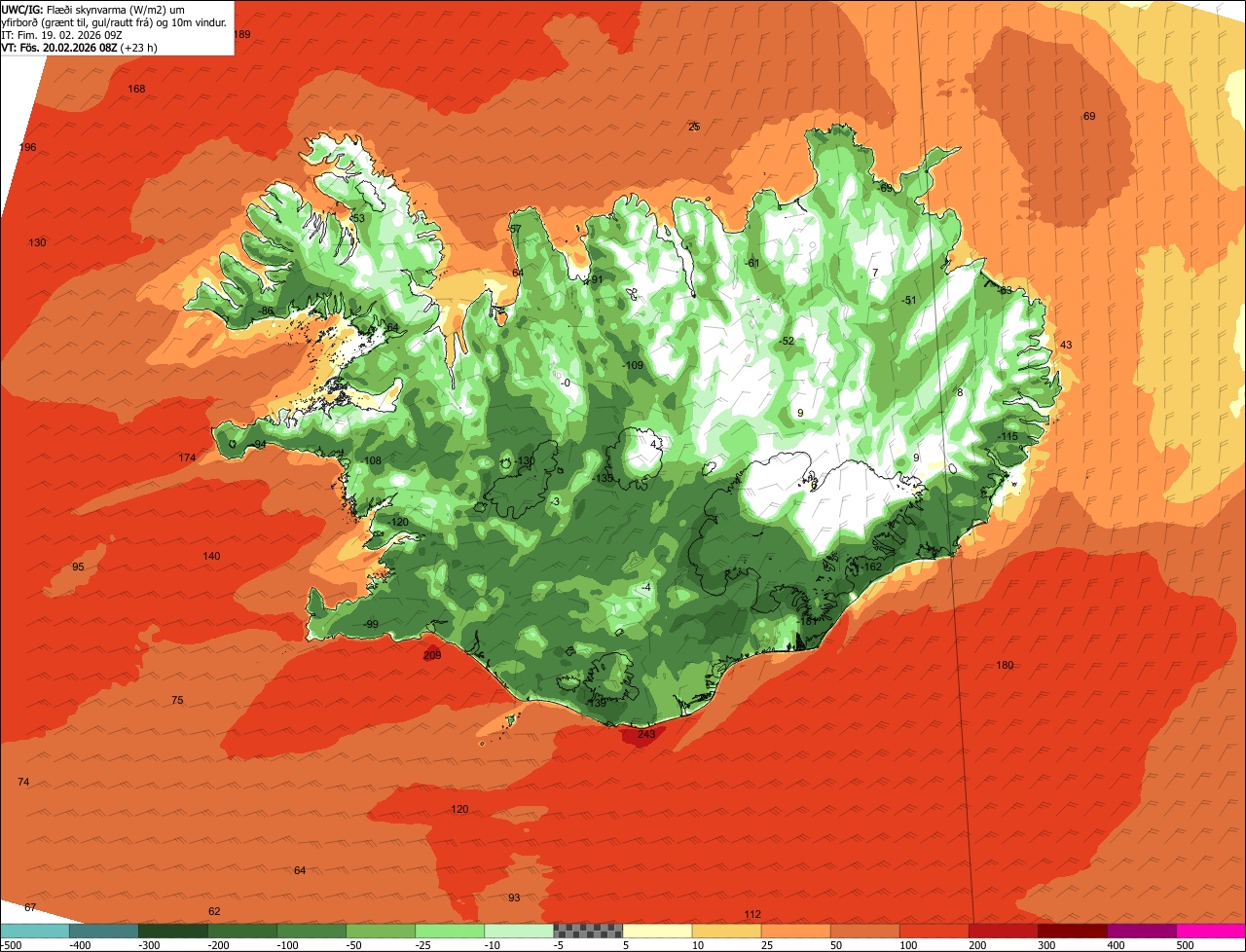Viewport: 1246px width, 952px height.
Task: Click the legend swatch between -25 and -10
Action: (x=450, y=931)
